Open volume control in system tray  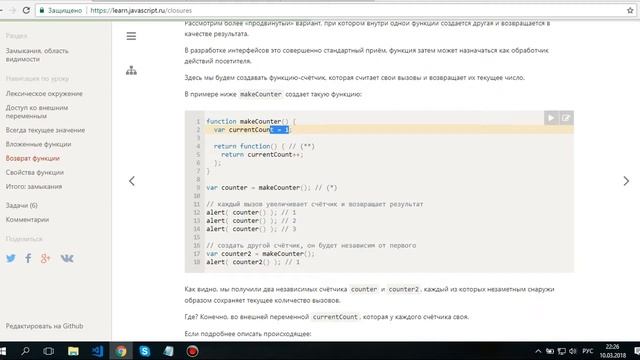coord(573,351)
